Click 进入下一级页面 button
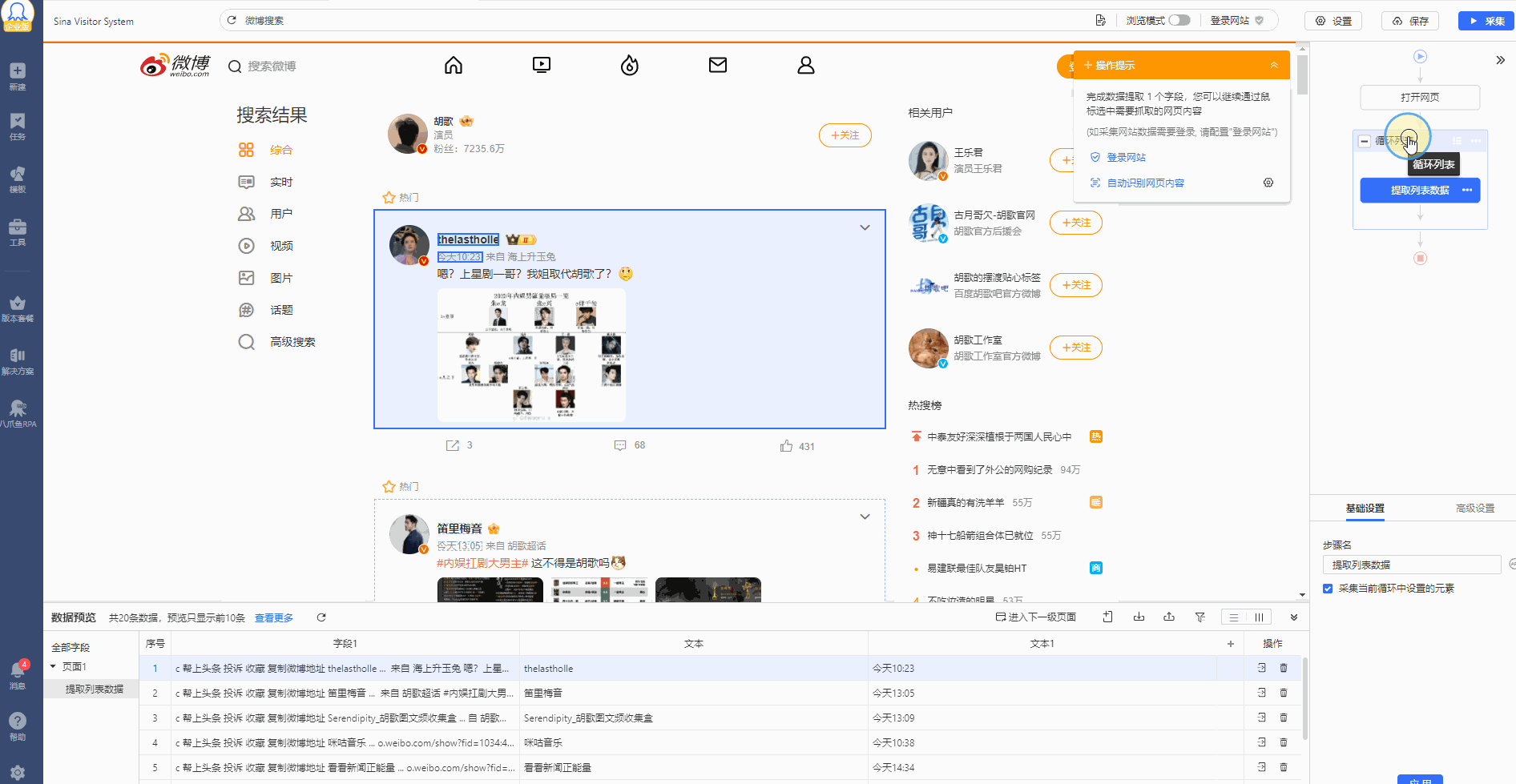This screenshot has width=1516, height=784. click(x=1035, y=617)
